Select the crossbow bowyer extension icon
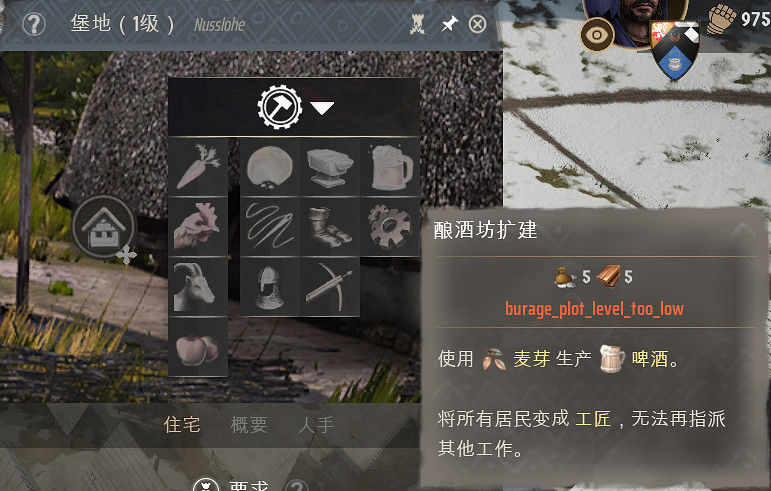771x491 pixels. pos(330,287)
